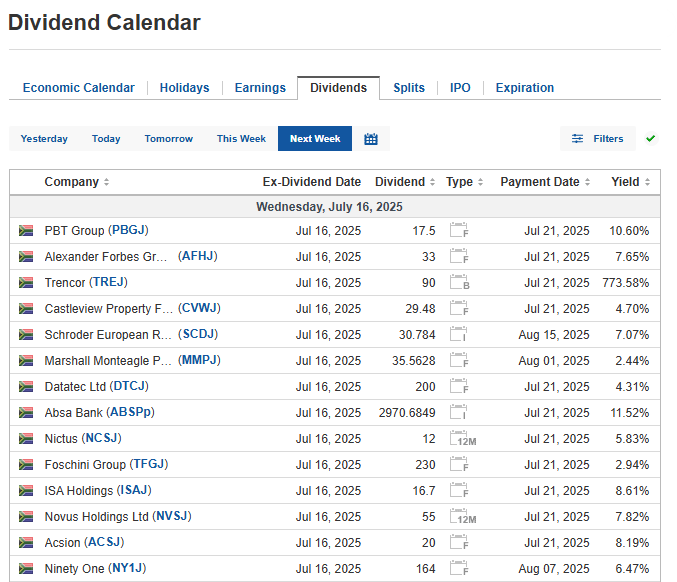Viewport: 677px width, 582px height.
Task: Click the flag icon next to Nictus
Action: [x=26, y=439]
